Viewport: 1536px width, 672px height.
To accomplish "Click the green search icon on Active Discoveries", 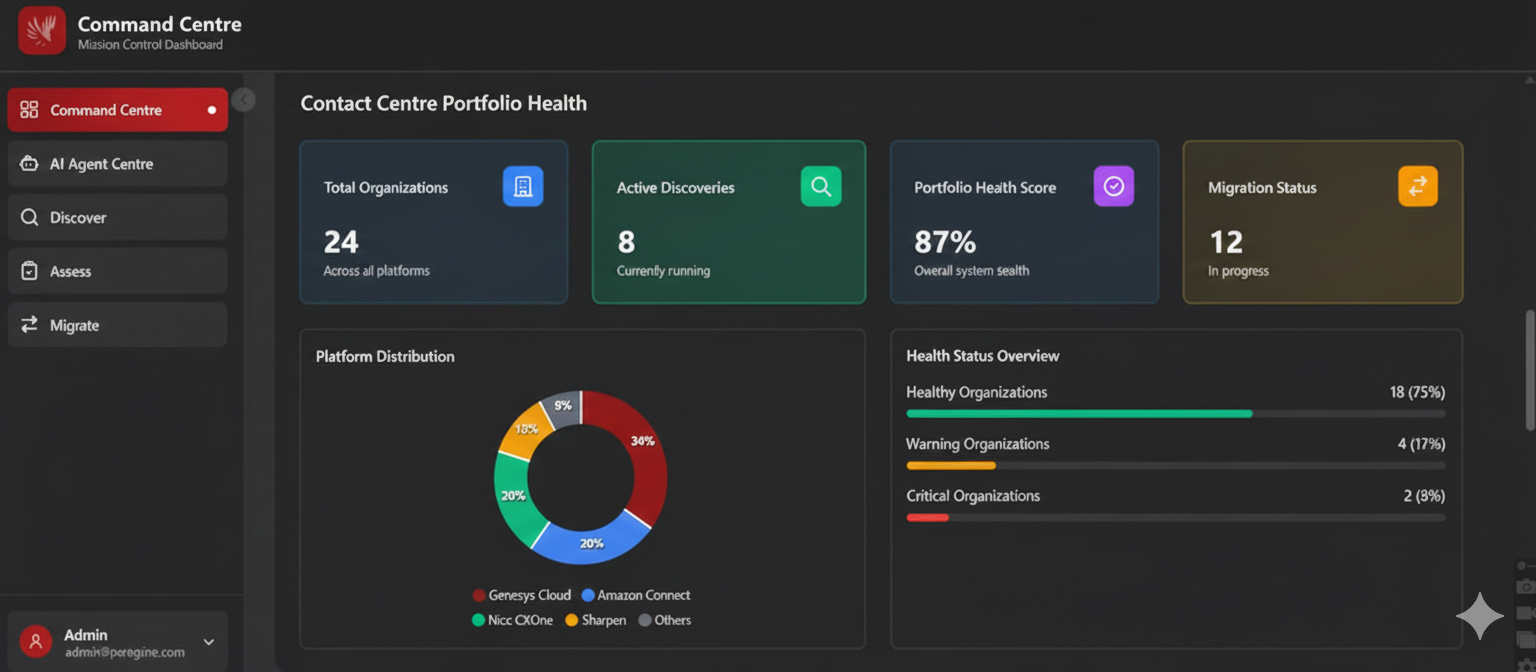I will tap(820, 186).
